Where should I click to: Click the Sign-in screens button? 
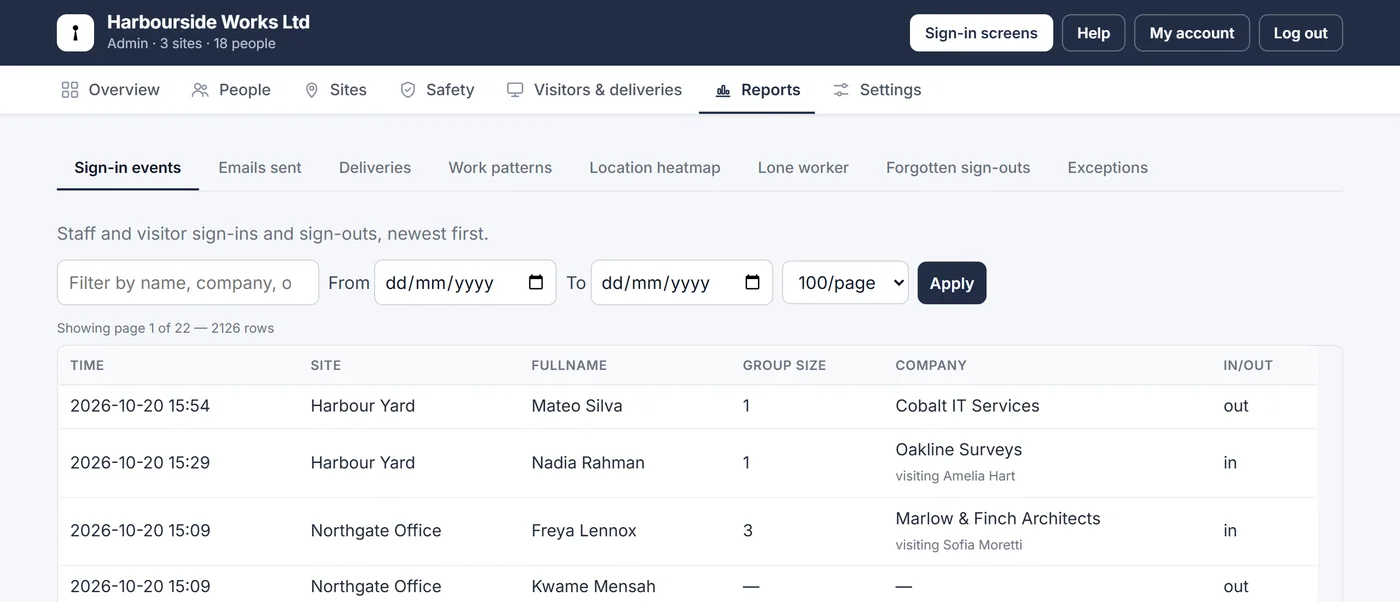(x=981, y=33)
